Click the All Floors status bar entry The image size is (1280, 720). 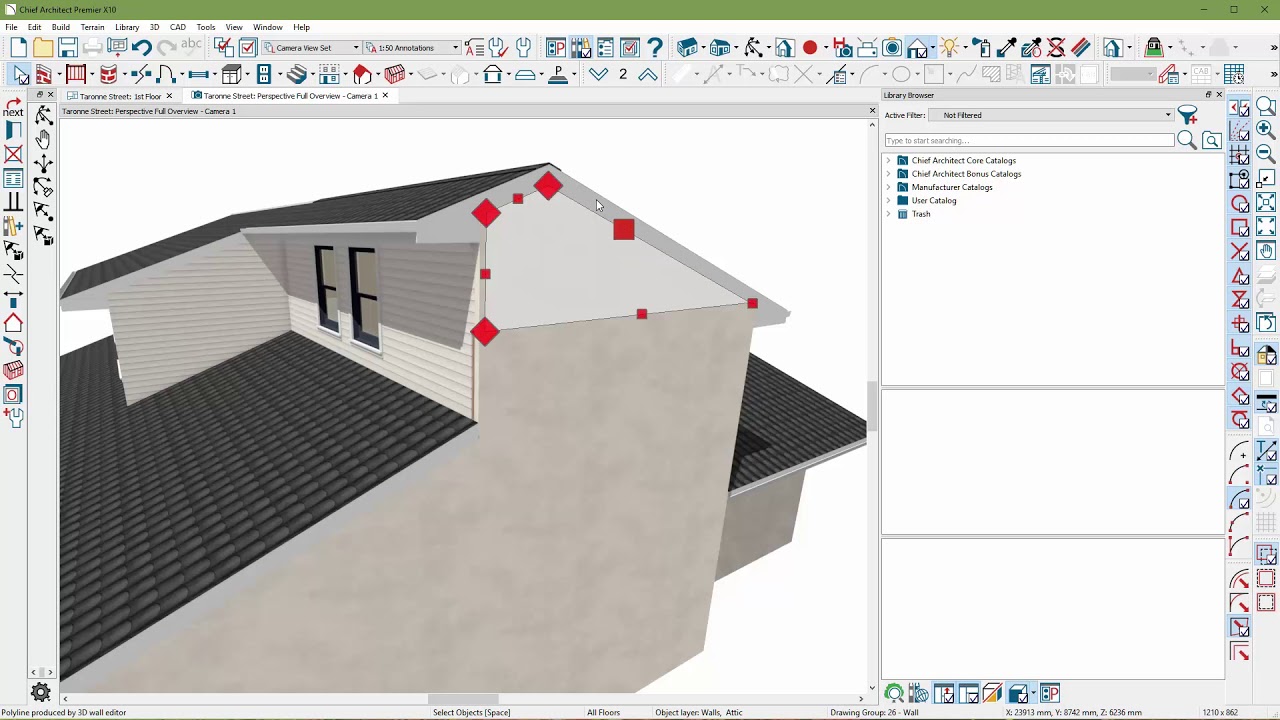604,713
